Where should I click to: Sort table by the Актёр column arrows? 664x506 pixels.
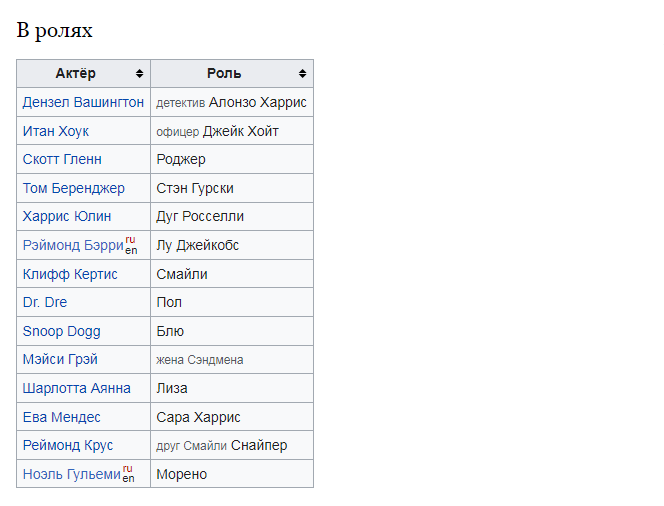click(x=139, y=74)
